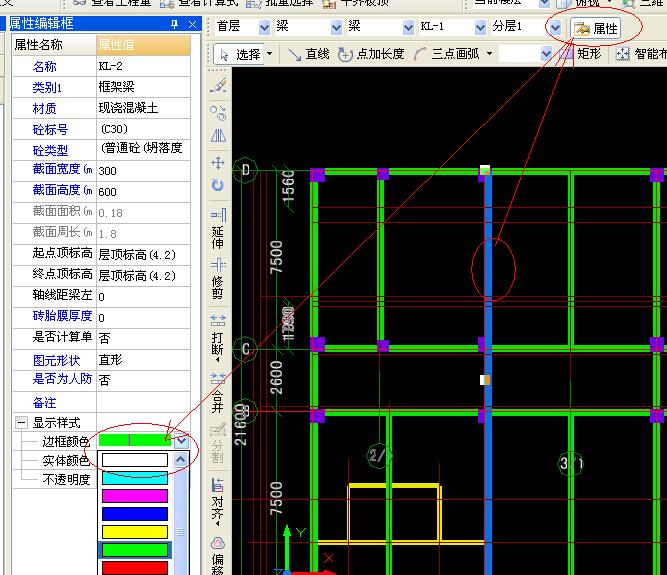Pick the magenta color from the list
Viewport: 667px width, 575px height.
click(x=135, y=495)
